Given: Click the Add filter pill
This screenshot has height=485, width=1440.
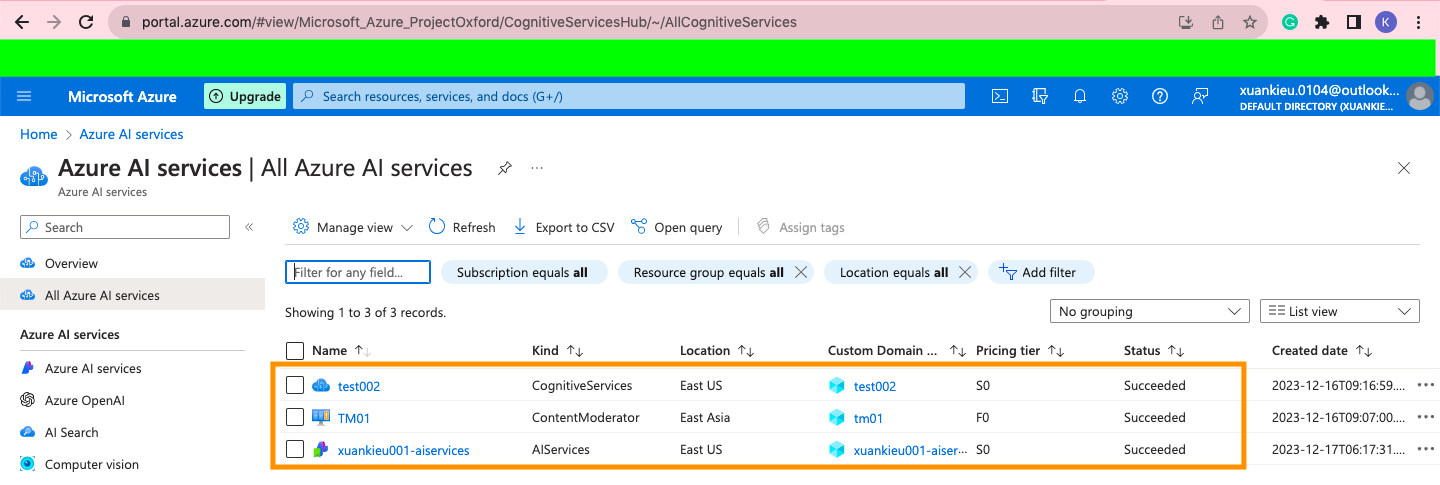Looking at the screenshot, I should (x=1041, y=272).
